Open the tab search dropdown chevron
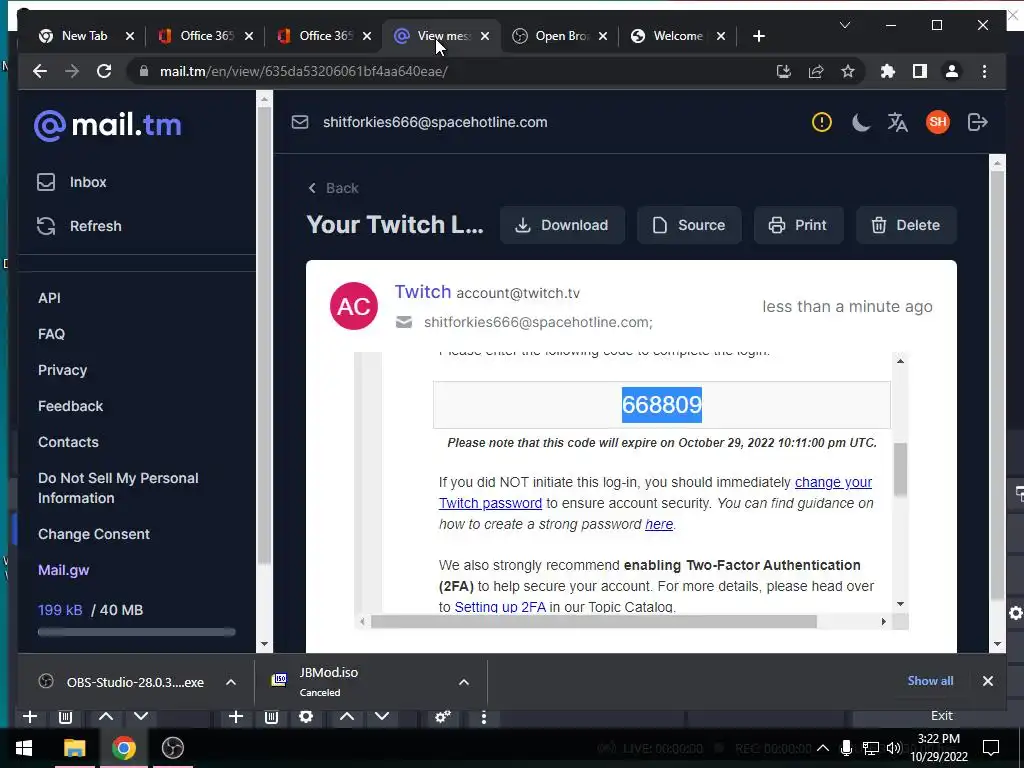 [844, 25]
